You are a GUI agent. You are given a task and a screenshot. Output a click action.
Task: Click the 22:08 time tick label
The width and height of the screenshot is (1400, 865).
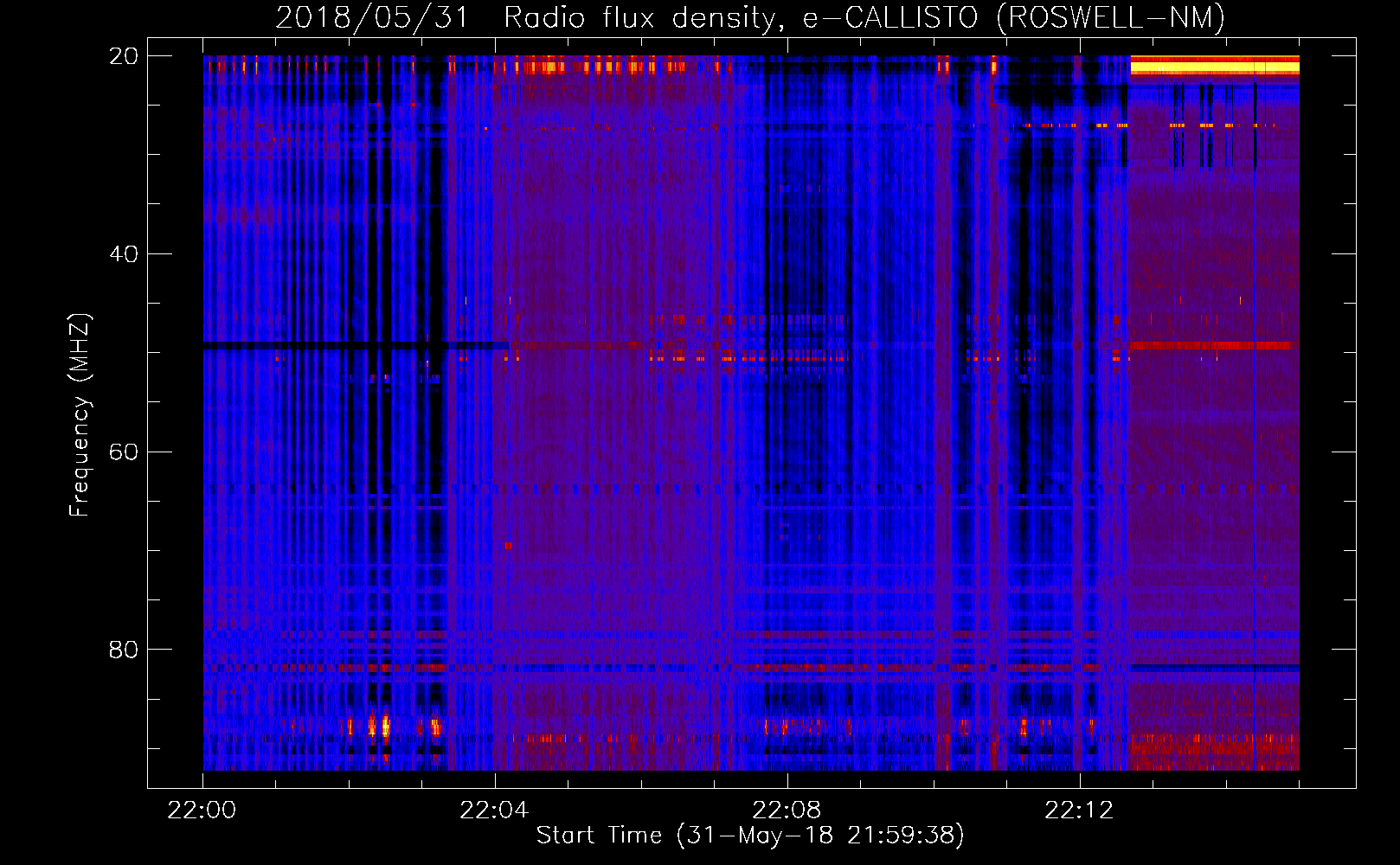pos(787,811)
